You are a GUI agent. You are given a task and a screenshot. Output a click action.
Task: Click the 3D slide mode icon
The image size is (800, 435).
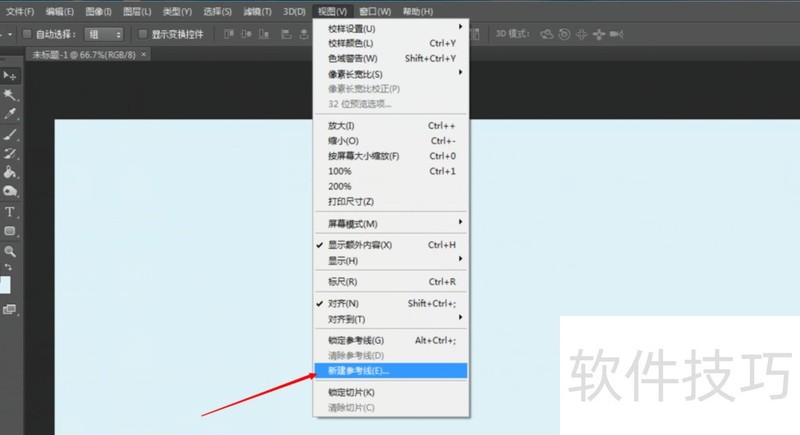tap(598, 34)
